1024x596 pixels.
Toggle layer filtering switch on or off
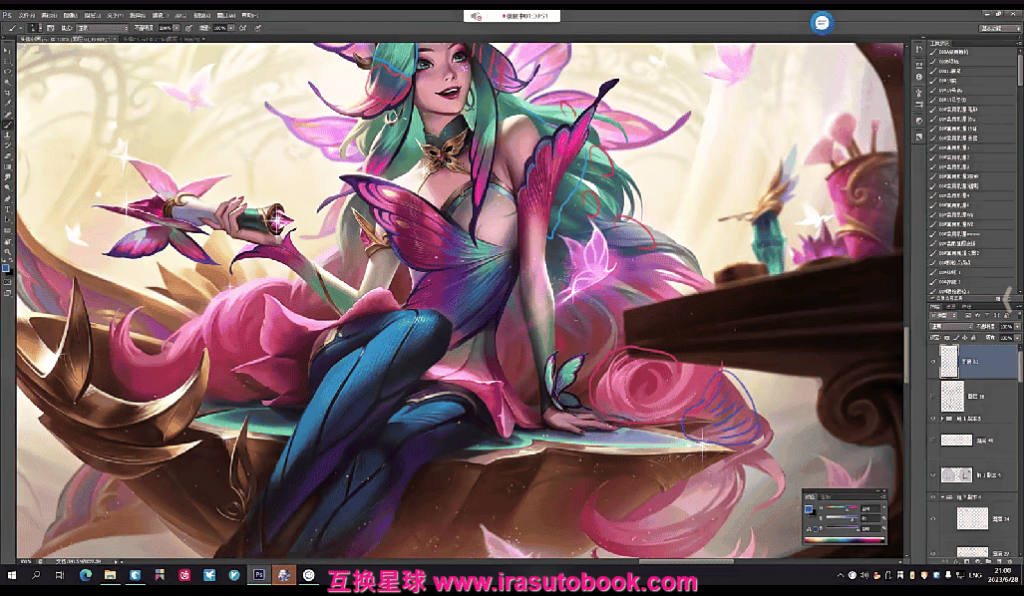1019,315
